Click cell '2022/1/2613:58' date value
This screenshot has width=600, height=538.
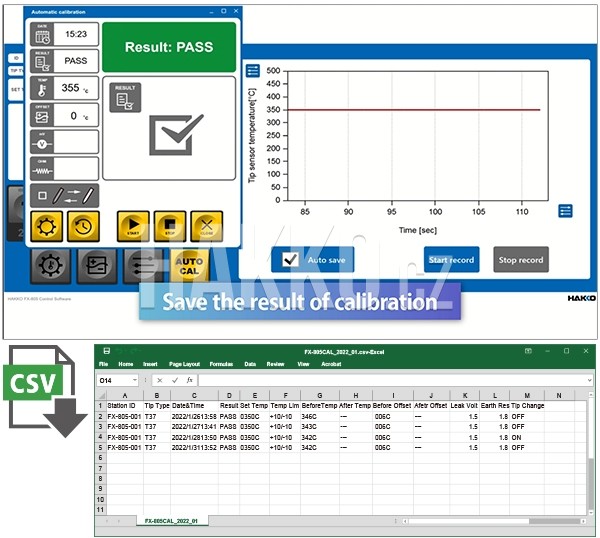tap(194, 416)
